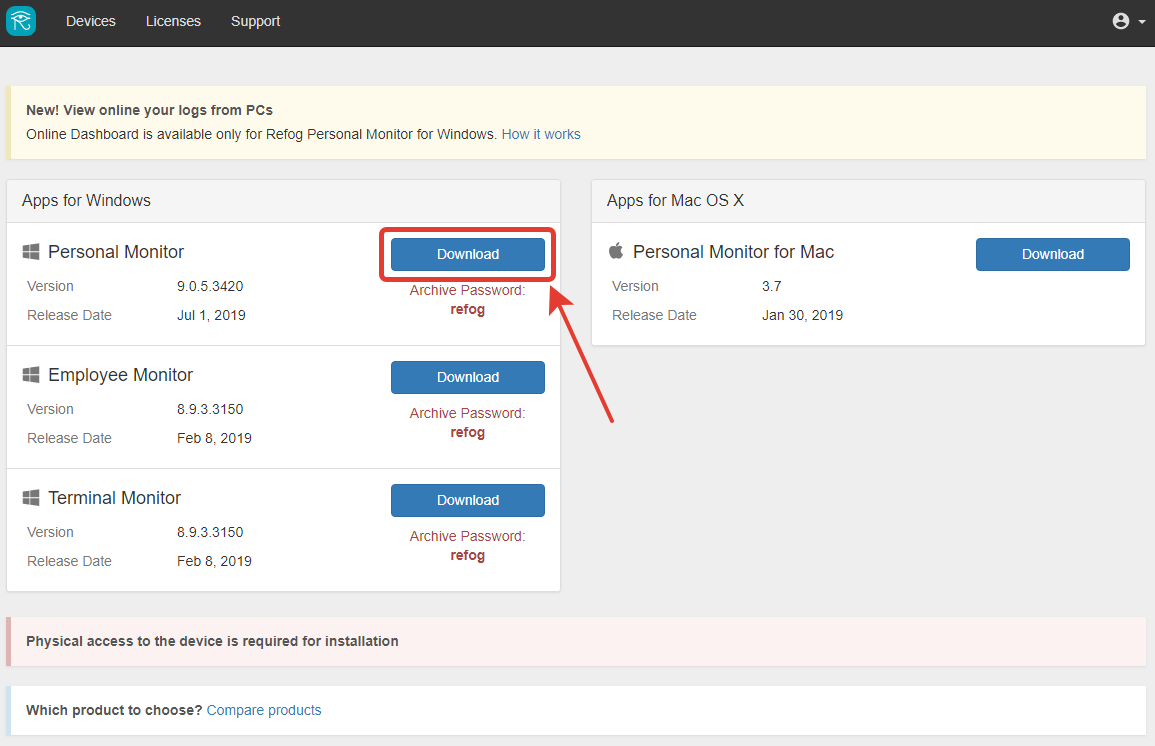Download Employee Monitor
The height and width of the screenshot is (746, 1155).
click(468, 377)
